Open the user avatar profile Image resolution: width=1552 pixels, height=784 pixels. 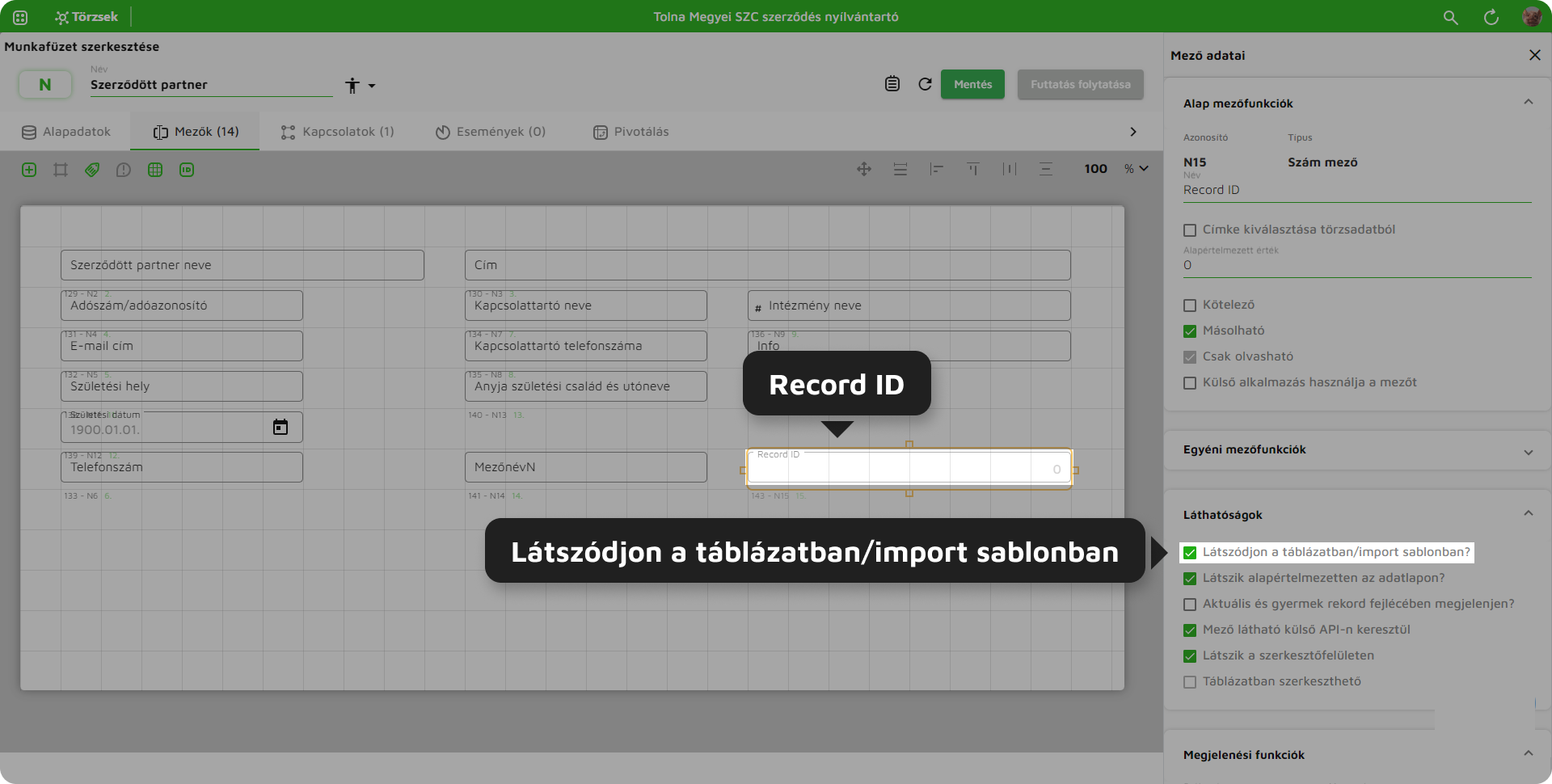tap(1532, 17)
